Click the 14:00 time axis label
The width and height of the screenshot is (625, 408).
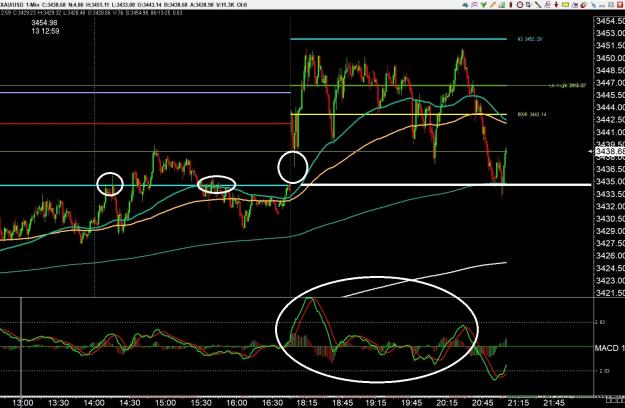[94, 403]
